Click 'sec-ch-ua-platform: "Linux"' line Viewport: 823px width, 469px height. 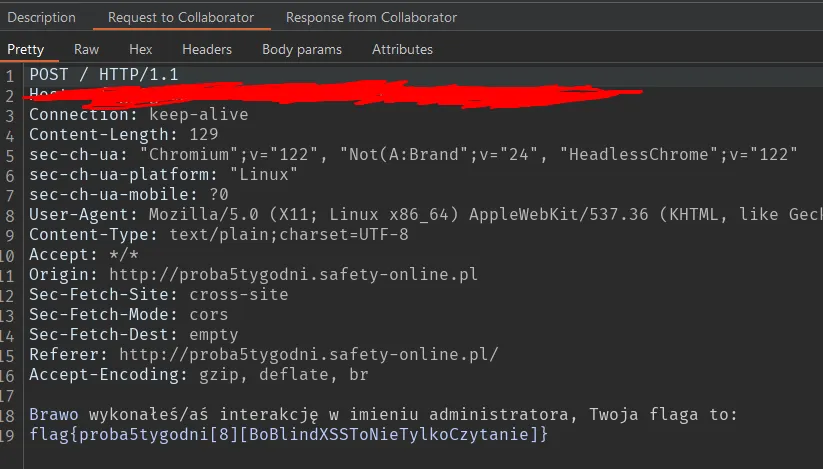tap(163, 174)
